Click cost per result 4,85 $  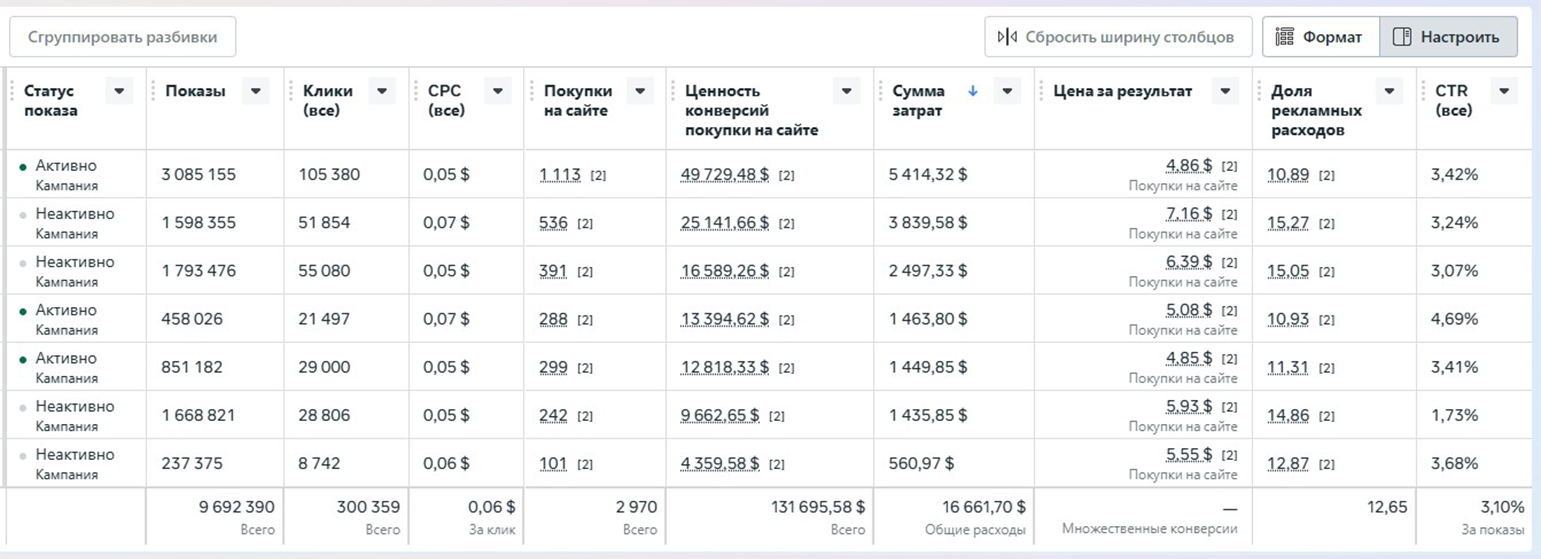[1189, 357]
